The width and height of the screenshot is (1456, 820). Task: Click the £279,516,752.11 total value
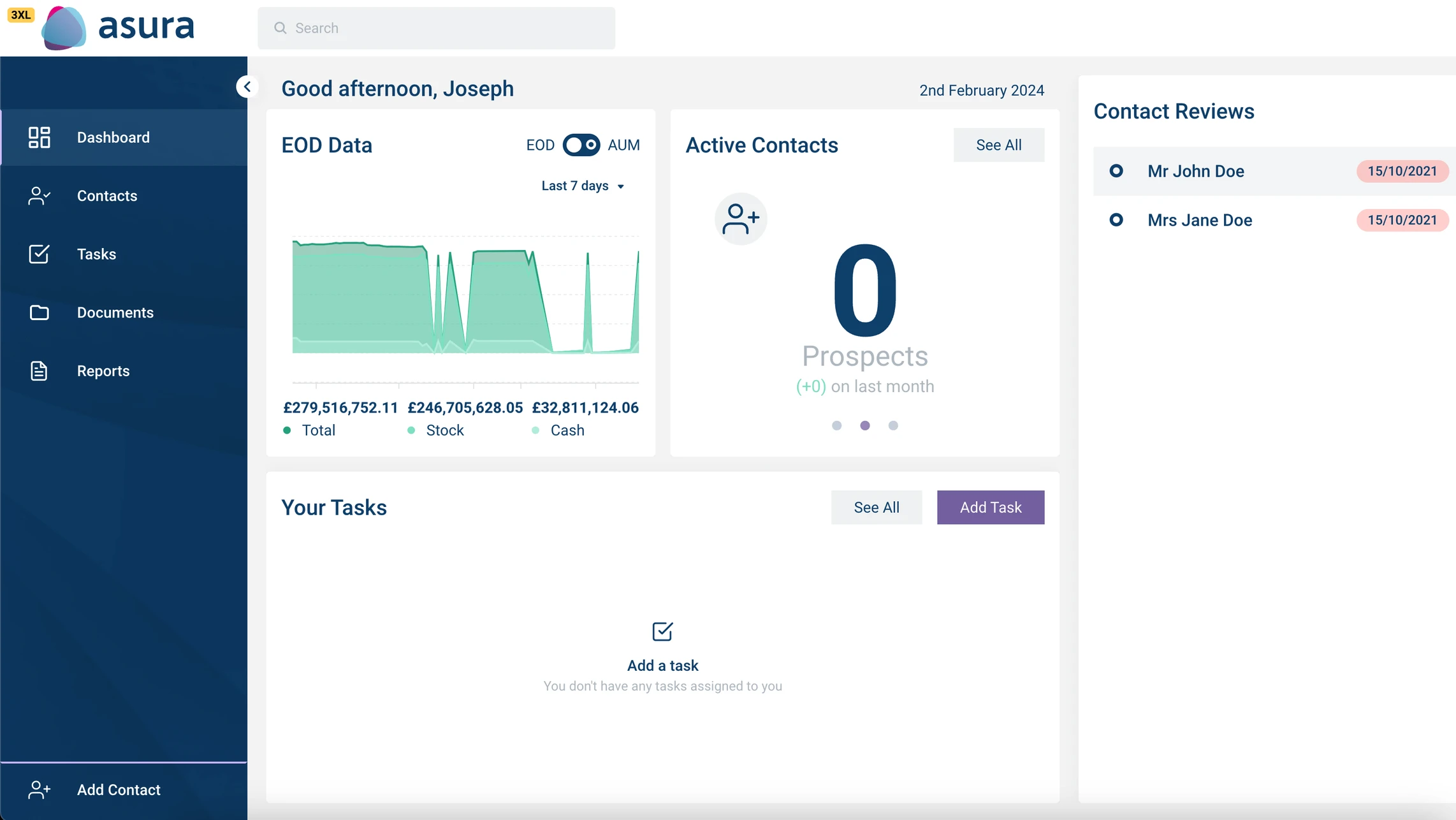pyautogui.click(x=340, y=408)
